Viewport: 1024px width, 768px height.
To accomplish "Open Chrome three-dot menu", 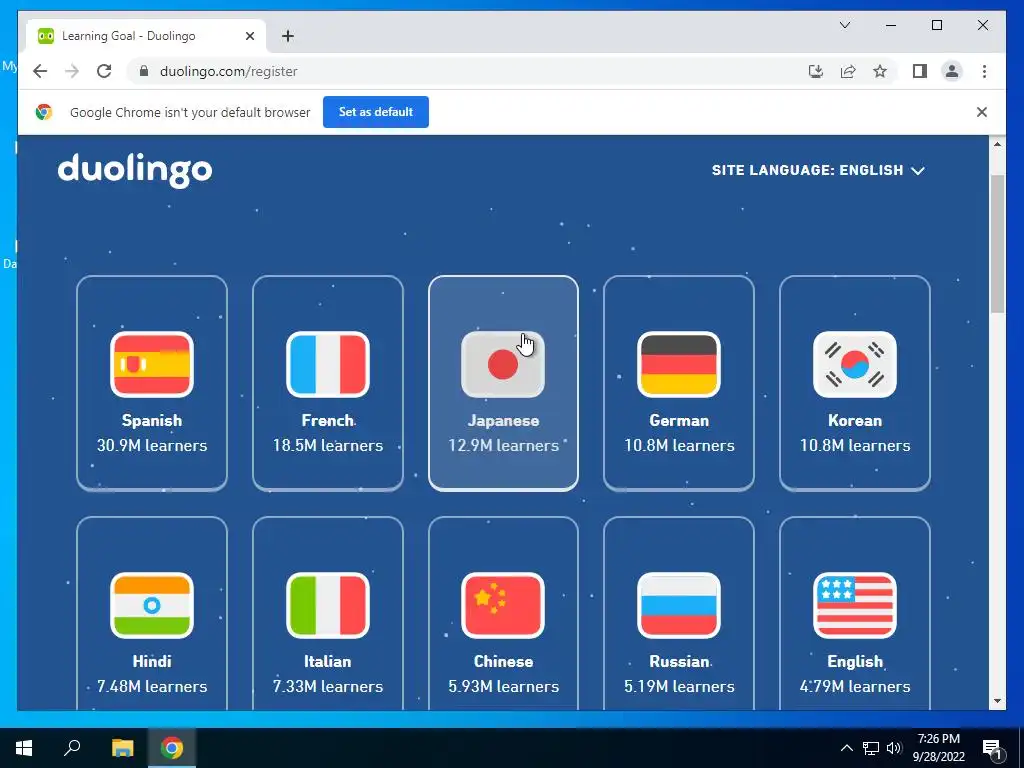I will [x=984, y=71].
